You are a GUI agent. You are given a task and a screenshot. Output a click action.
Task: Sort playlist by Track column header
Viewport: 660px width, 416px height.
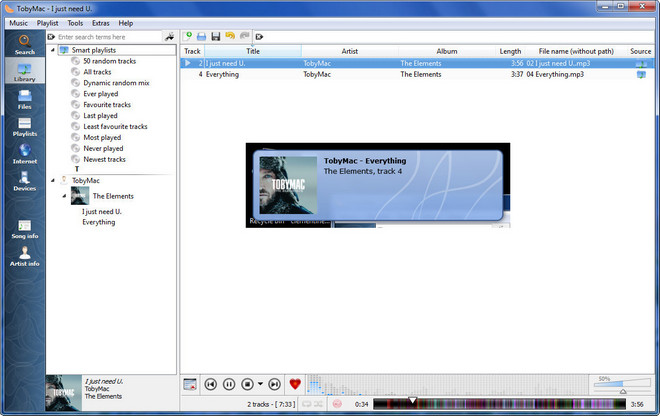192,51
